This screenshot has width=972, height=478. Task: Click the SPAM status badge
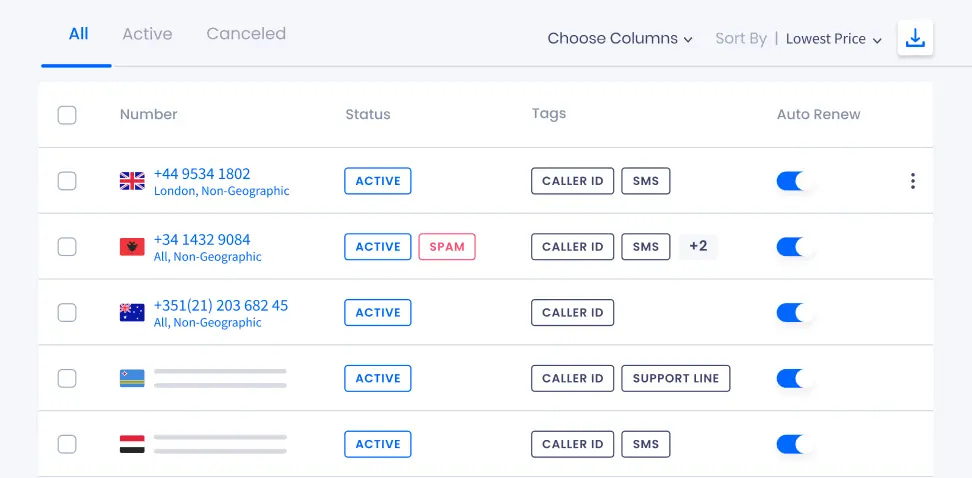click(x=447, y=247)
